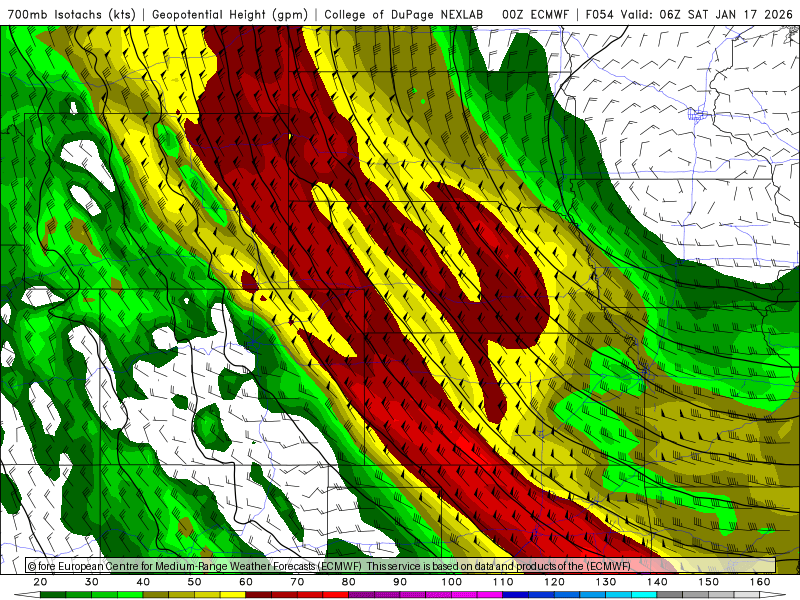Click the 'Valid: 06Z SAT JAN 17 2026' text
800x600 pixels.
(x=707, y=15)
